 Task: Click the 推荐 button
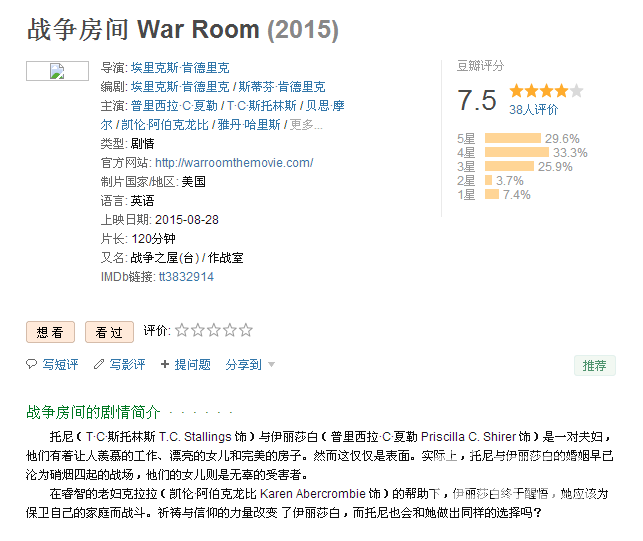[x=595, y=365]
